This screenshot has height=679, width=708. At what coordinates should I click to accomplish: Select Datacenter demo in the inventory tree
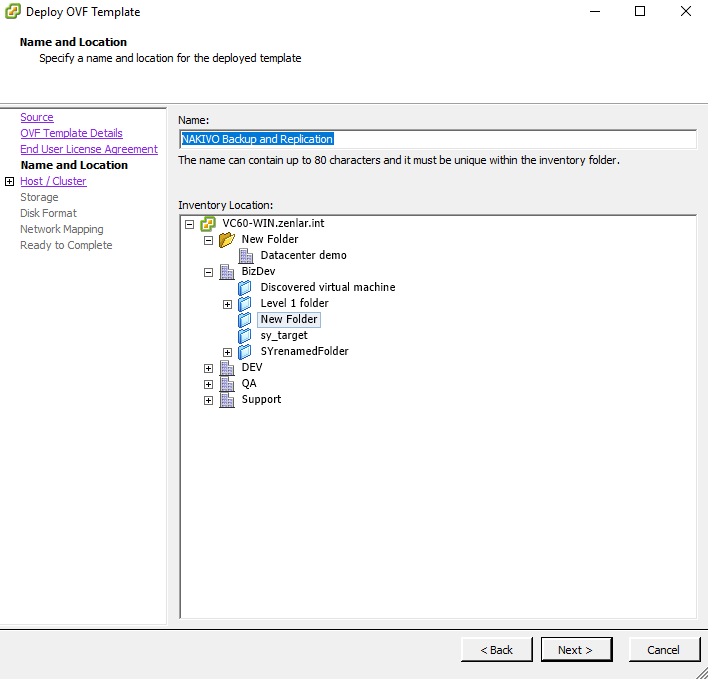(x=303, y=256)
